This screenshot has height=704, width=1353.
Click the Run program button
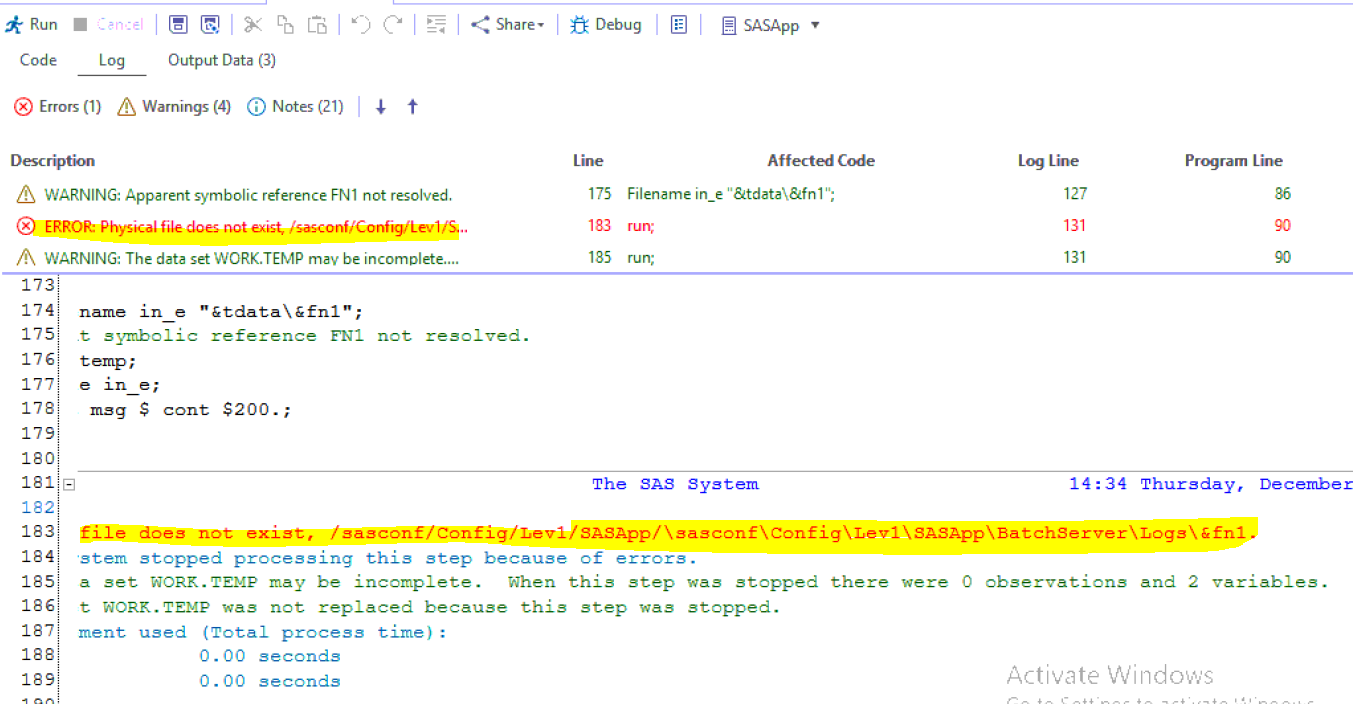click(32, 25)
